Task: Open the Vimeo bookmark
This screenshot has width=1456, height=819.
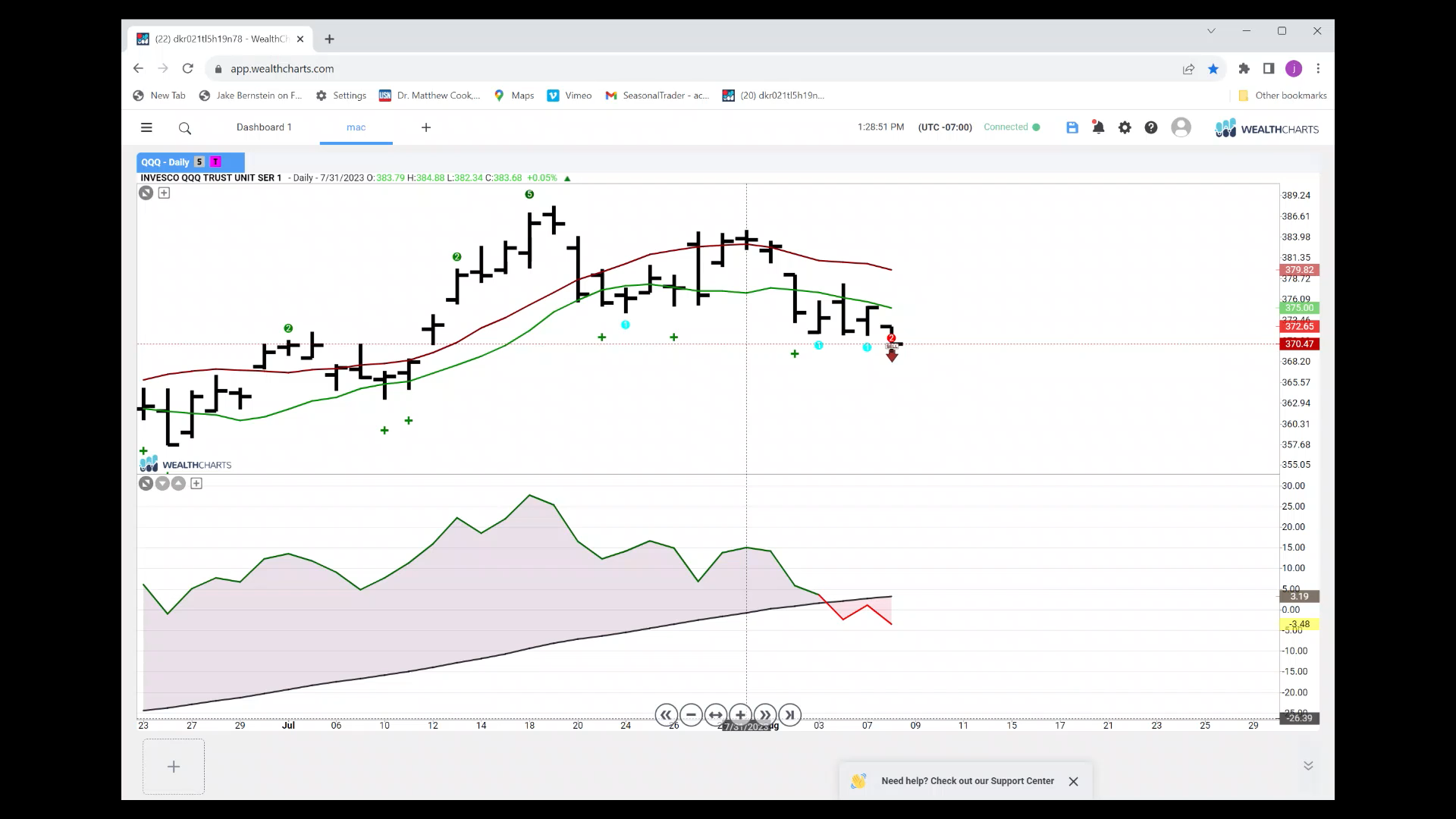Action: pyautogui.click(x=570, y=96)
